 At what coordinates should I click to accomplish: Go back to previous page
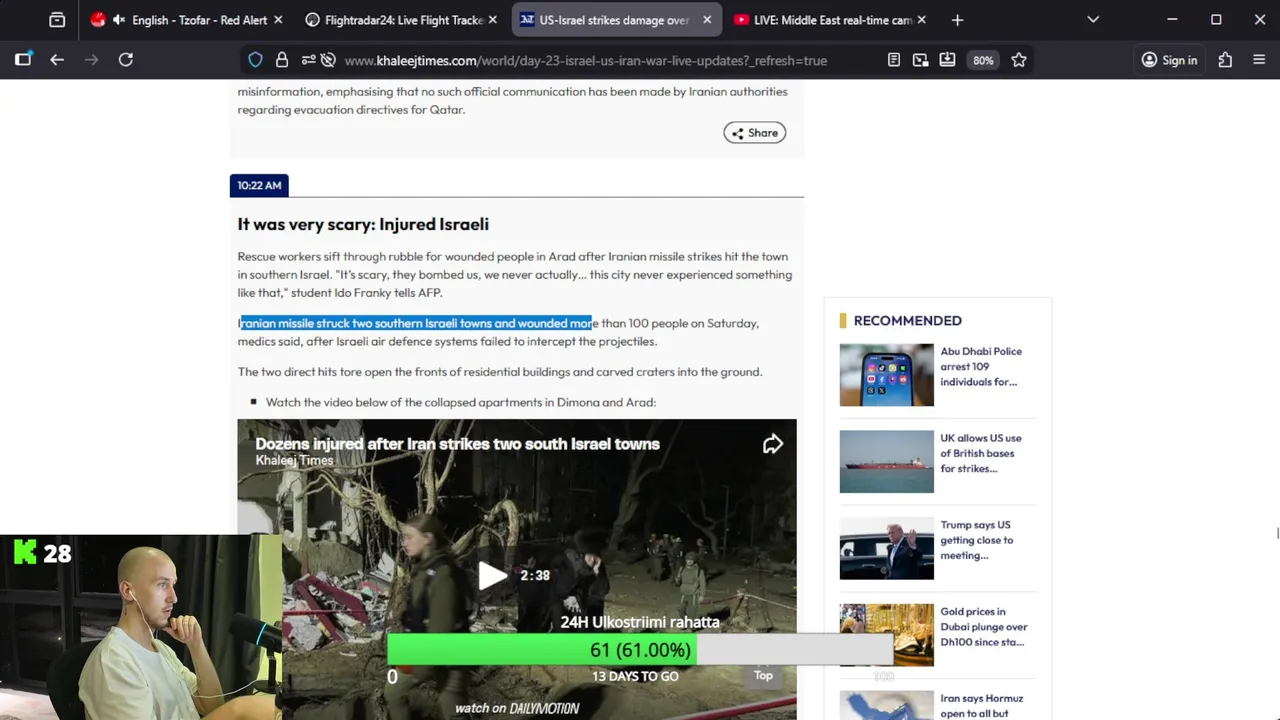pyautogui.click(x=57, y=60)
